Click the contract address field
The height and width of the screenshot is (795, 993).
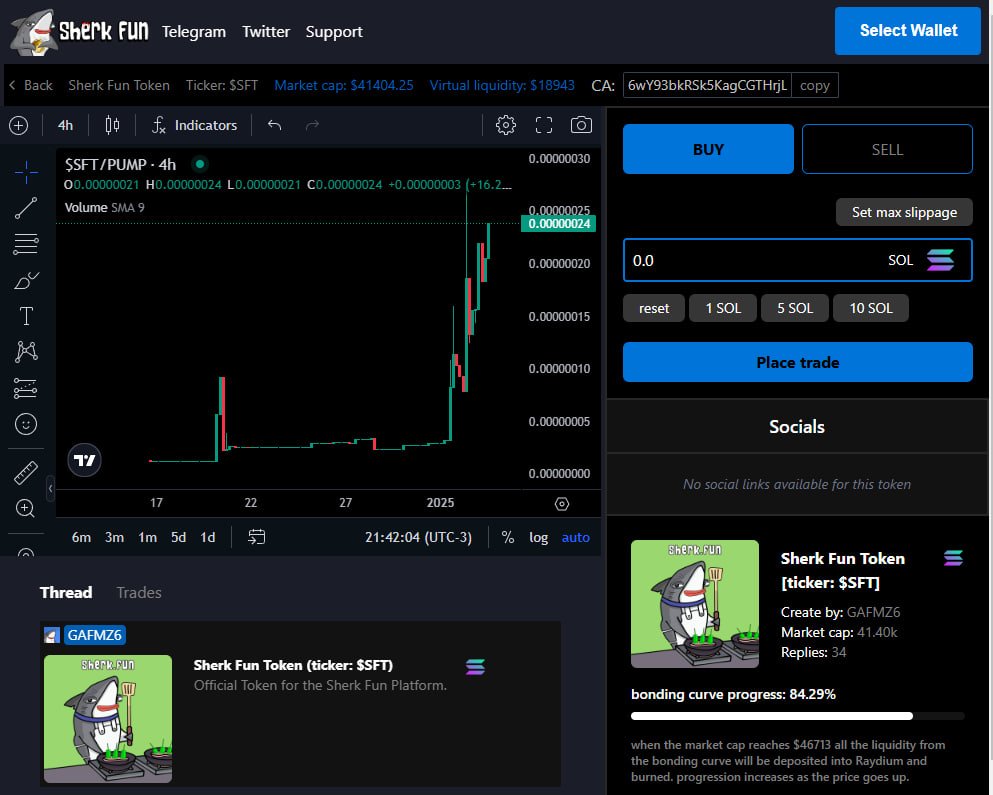coord(707,86)
